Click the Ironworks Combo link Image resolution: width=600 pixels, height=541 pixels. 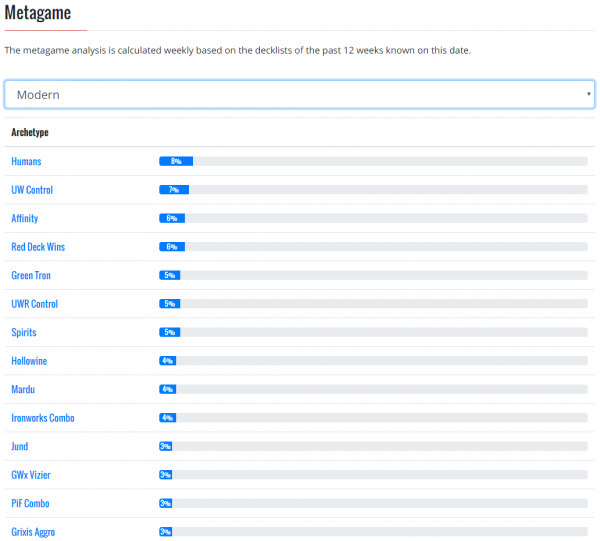pos(43,418)
